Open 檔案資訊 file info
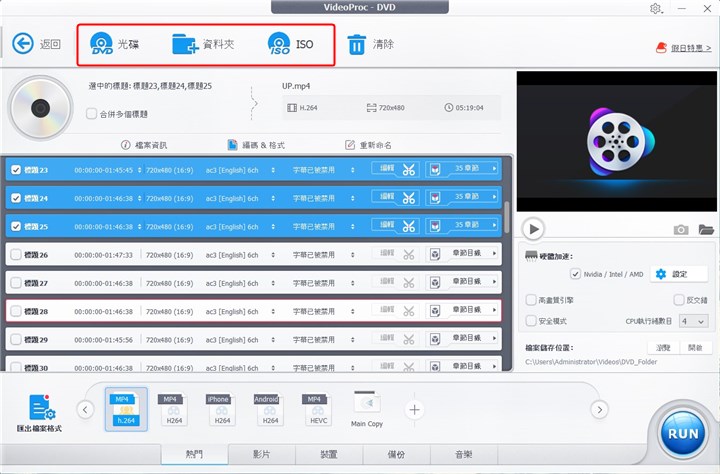The width and height of the screenshot is (720, 474). point(144,145)
